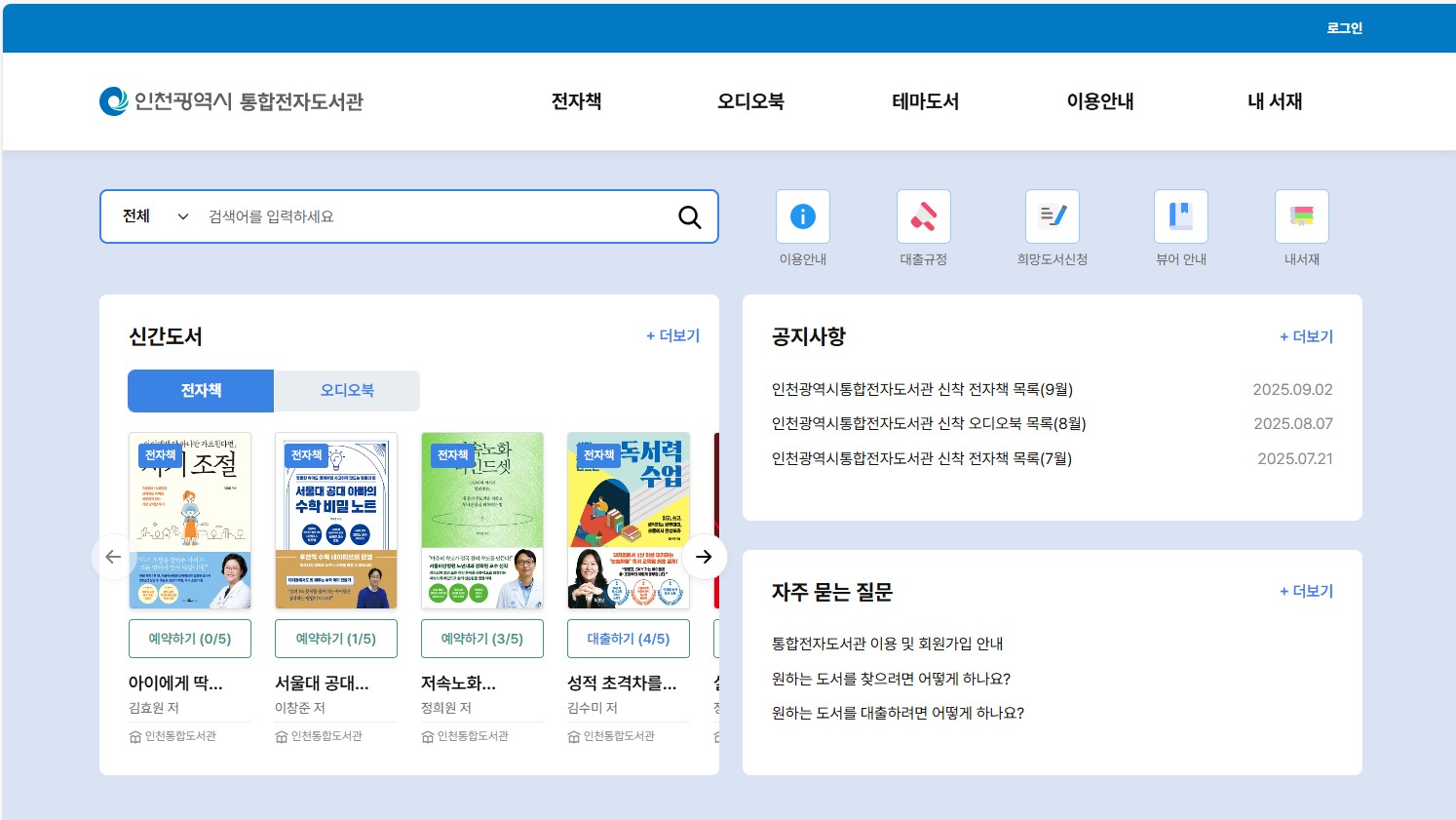Select the 전자책 tab in 신간도서
1456x820 pixels.
(199, 390)
